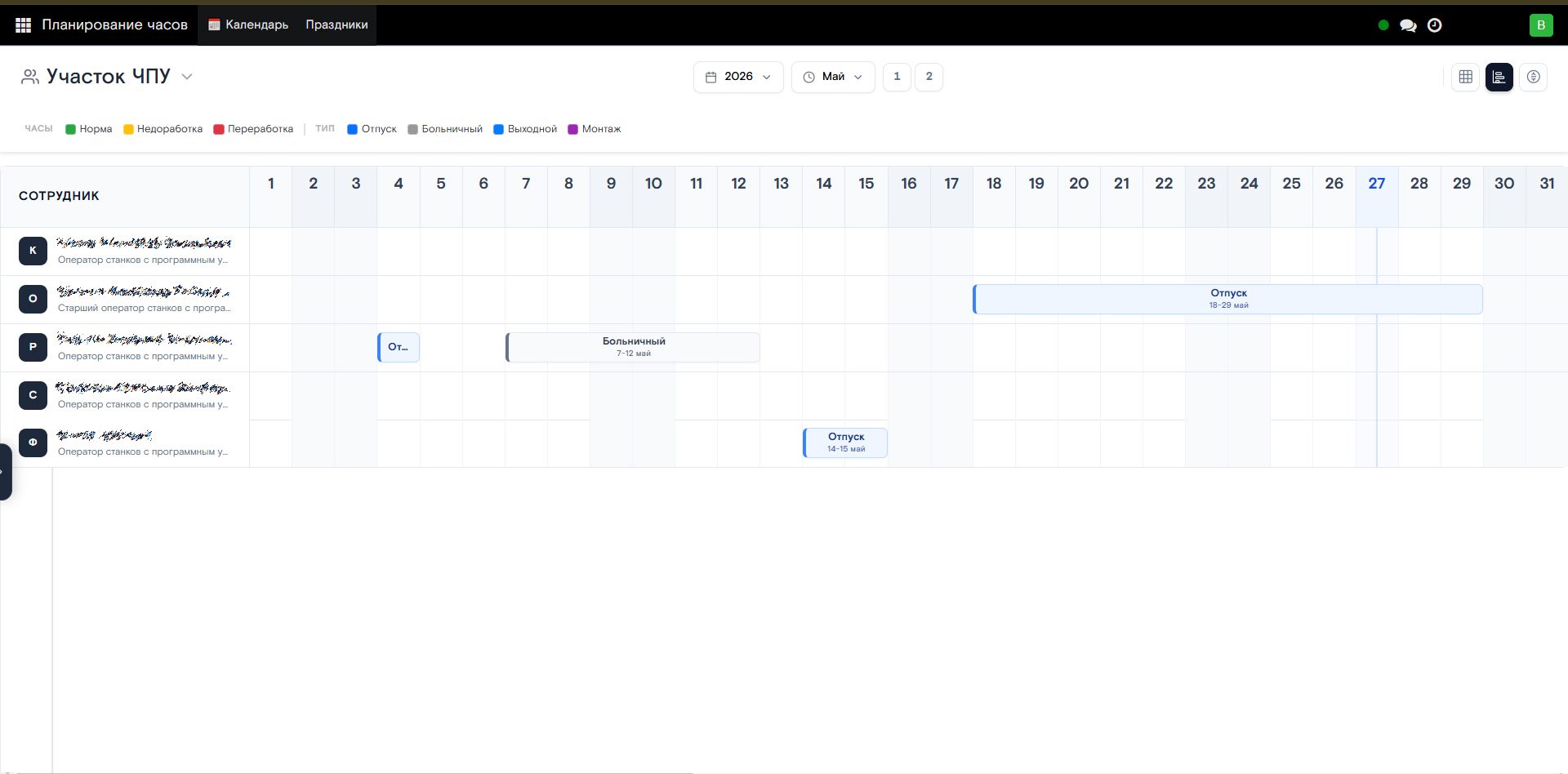
Task: Open the 2026 year dropdown
Action: click(x=738, y=77)
